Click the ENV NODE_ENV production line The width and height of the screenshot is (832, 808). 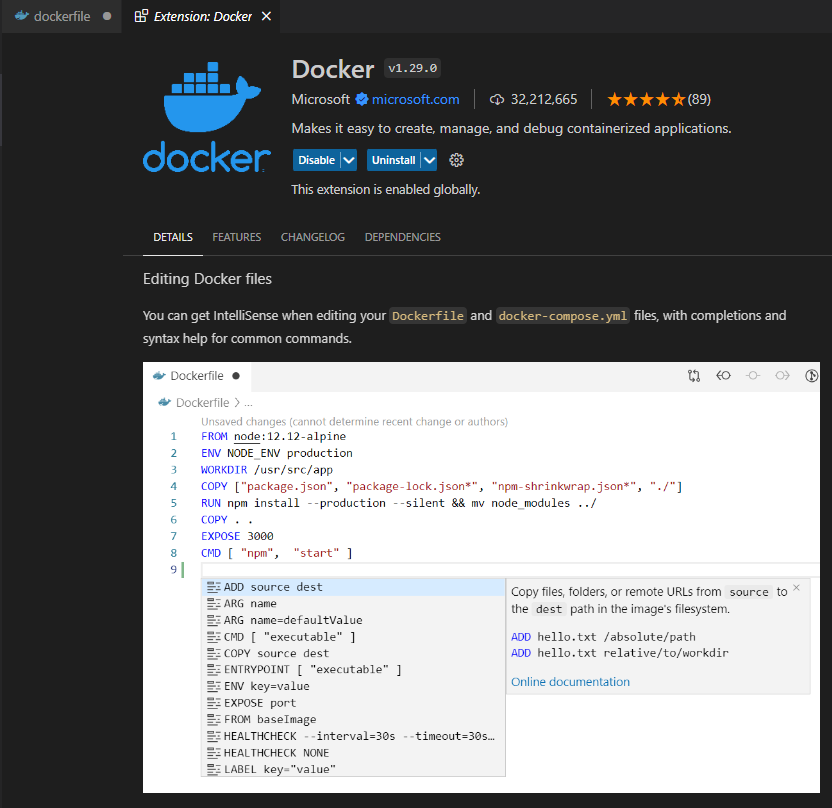click(276, 453)
